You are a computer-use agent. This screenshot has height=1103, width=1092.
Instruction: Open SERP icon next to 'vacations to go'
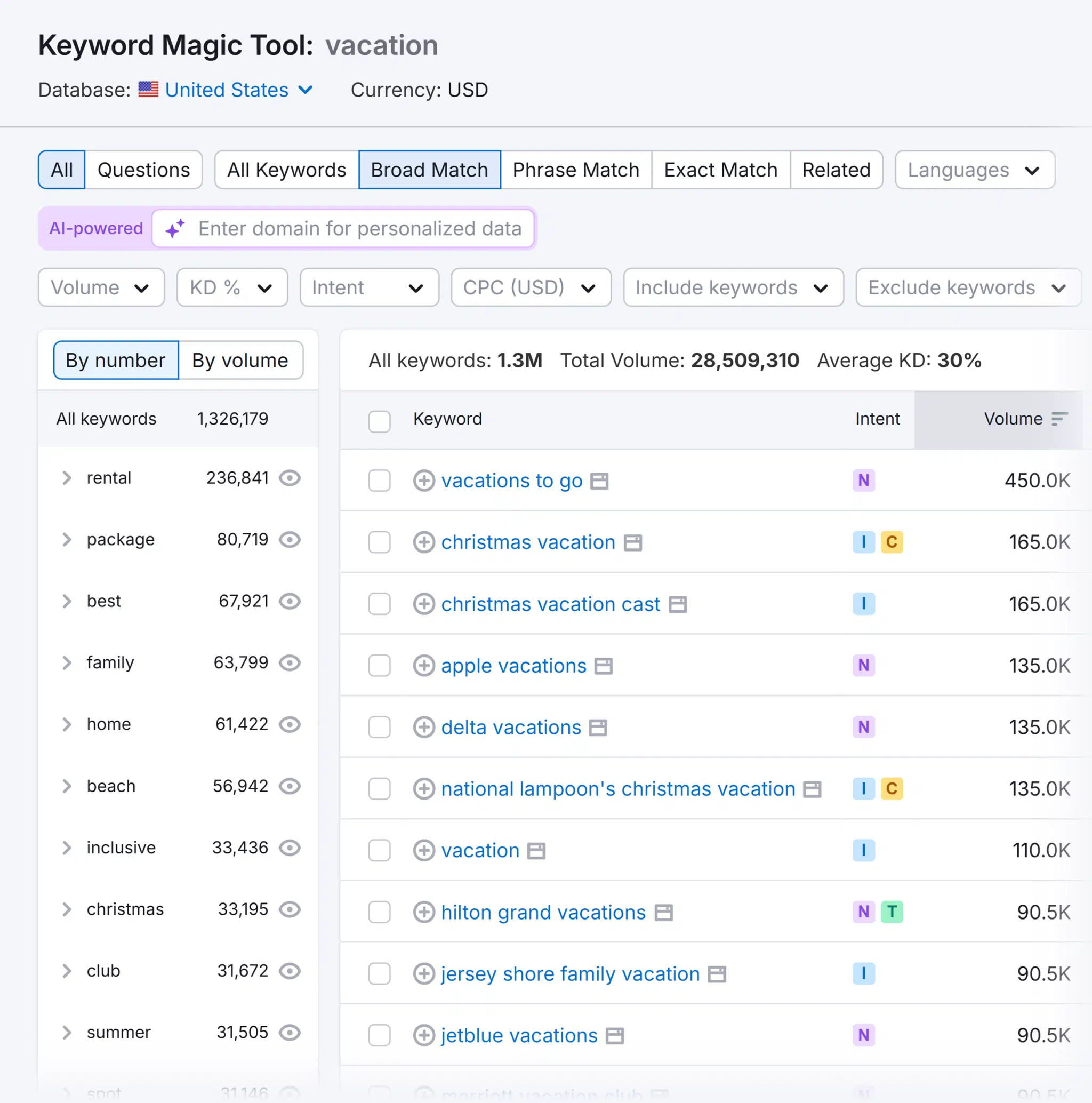coord(599,481)
